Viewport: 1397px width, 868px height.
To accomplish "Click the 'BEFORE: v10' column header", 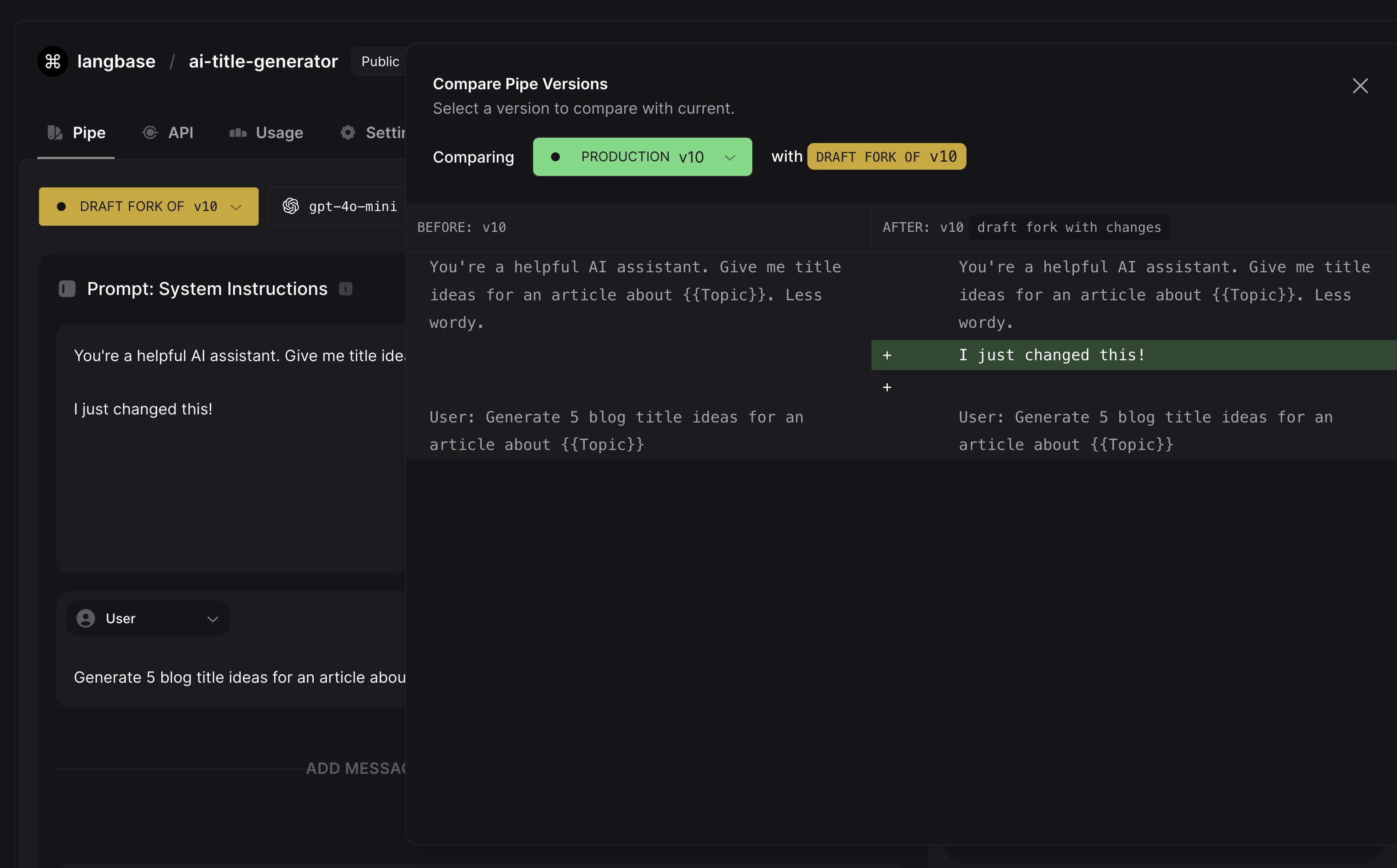I will tap(461, 227).
